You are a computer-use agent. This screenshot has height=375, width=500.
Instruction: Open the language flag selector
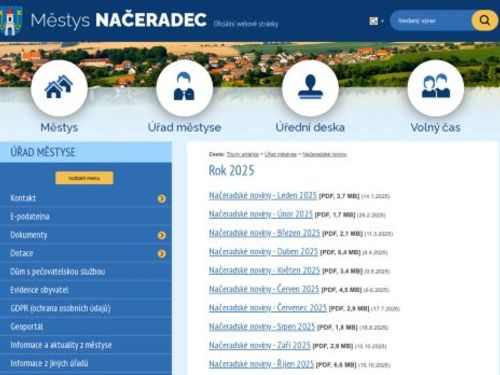(x=376, y=21)
